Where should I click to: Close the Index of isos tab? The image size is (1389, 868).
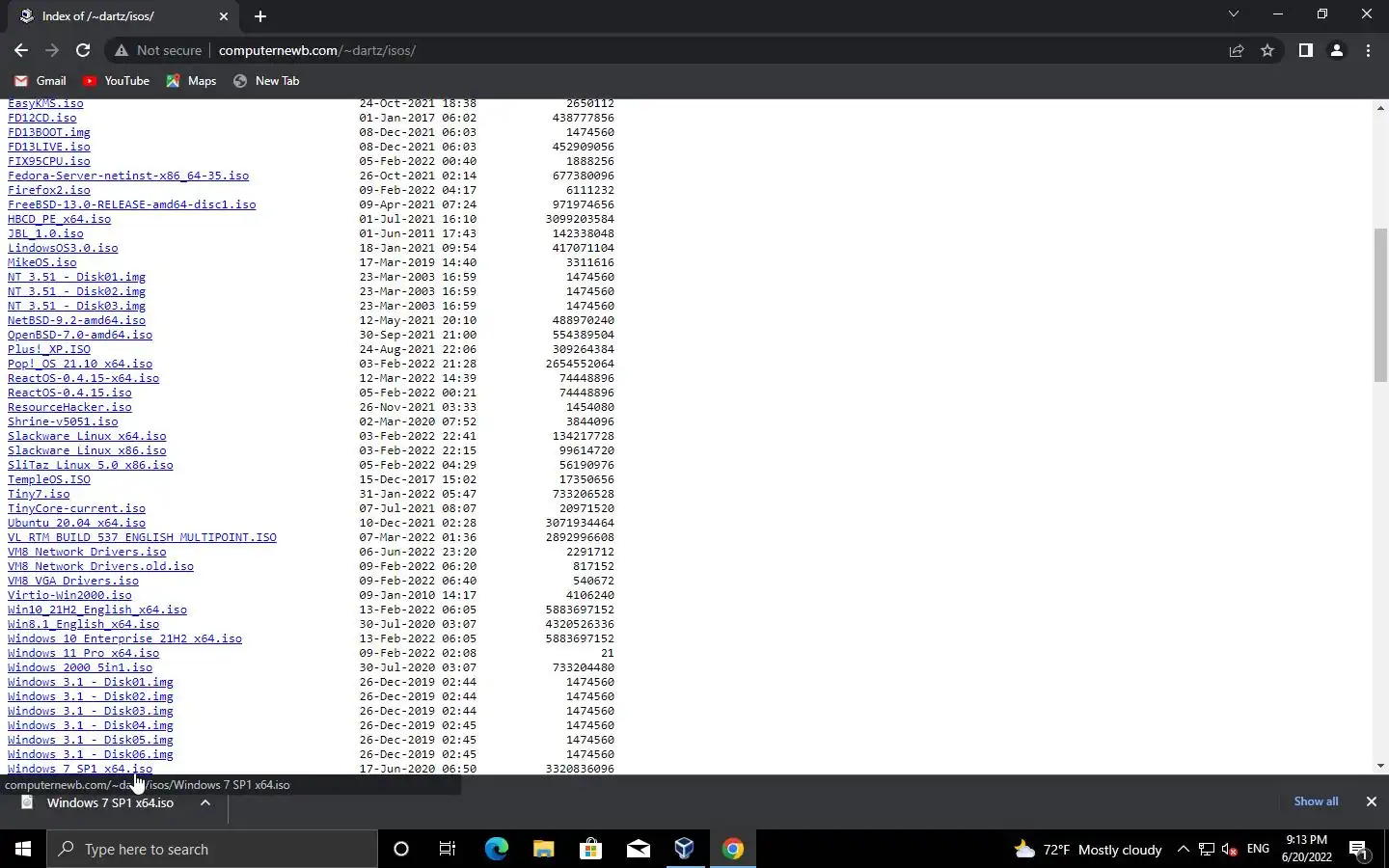(x=224, y=15)
